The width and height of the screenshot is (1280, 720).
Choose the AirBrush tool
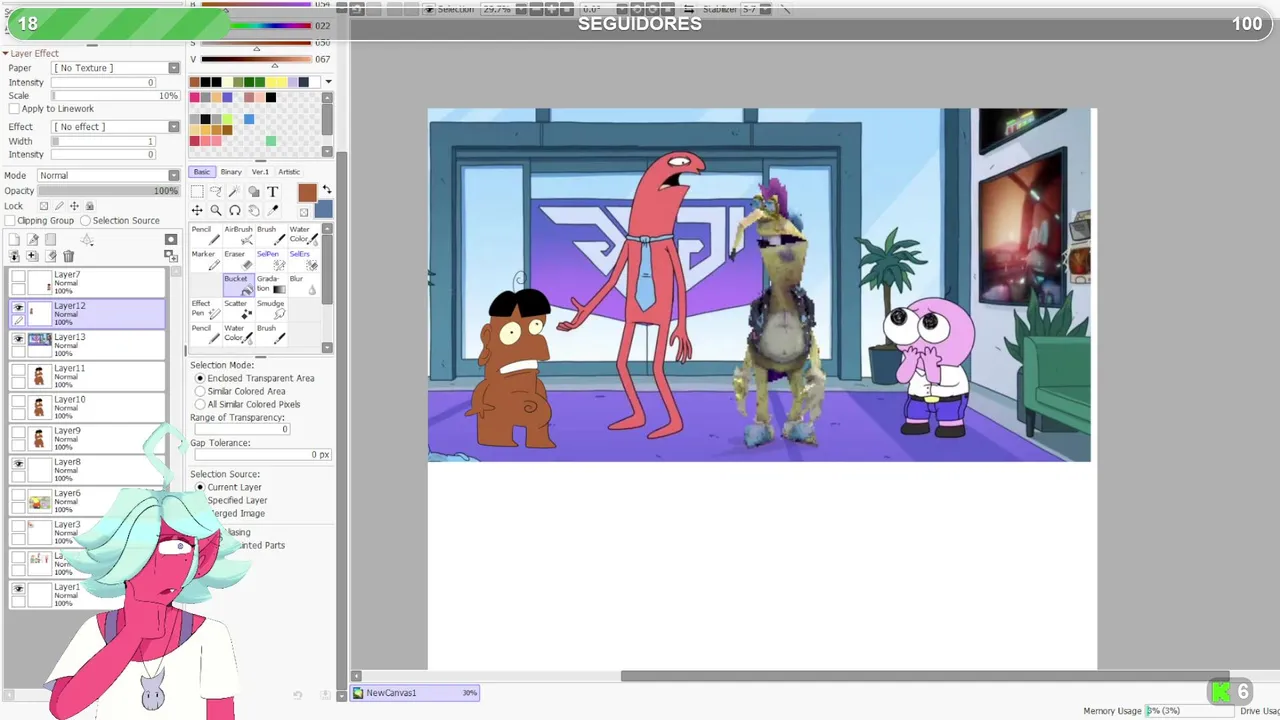tap(238, 236)
